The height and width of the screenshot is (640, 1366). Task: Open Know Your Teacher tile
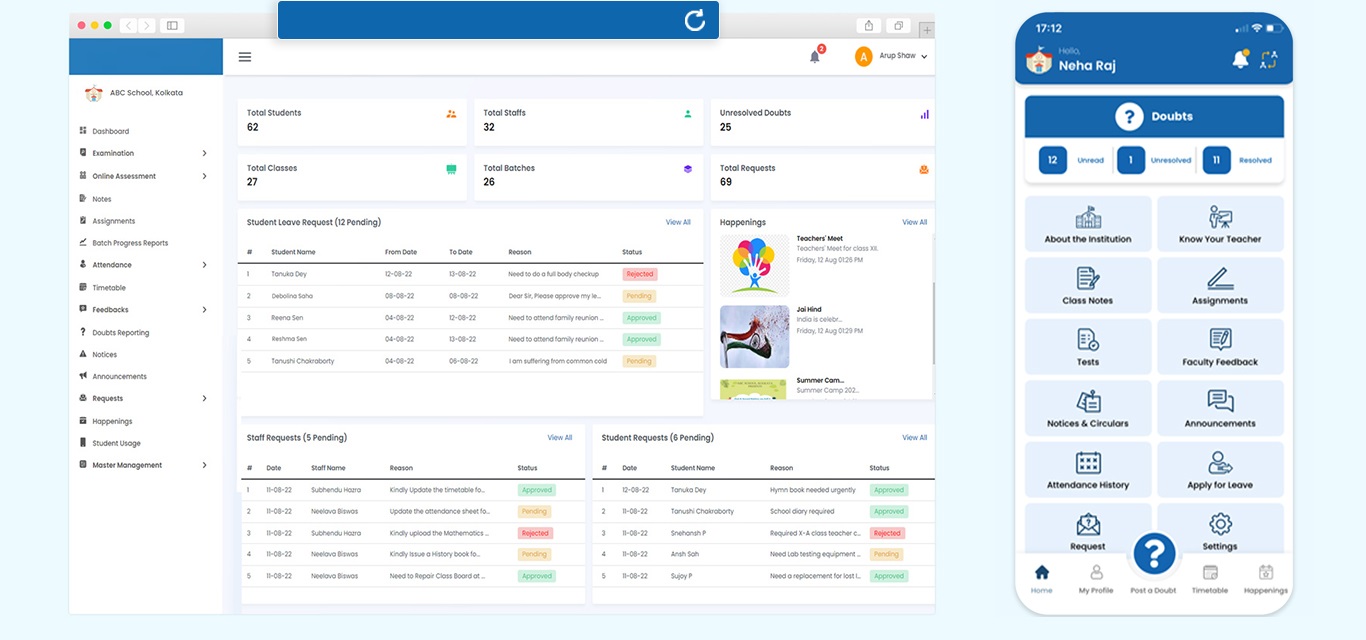[1220, 224]
